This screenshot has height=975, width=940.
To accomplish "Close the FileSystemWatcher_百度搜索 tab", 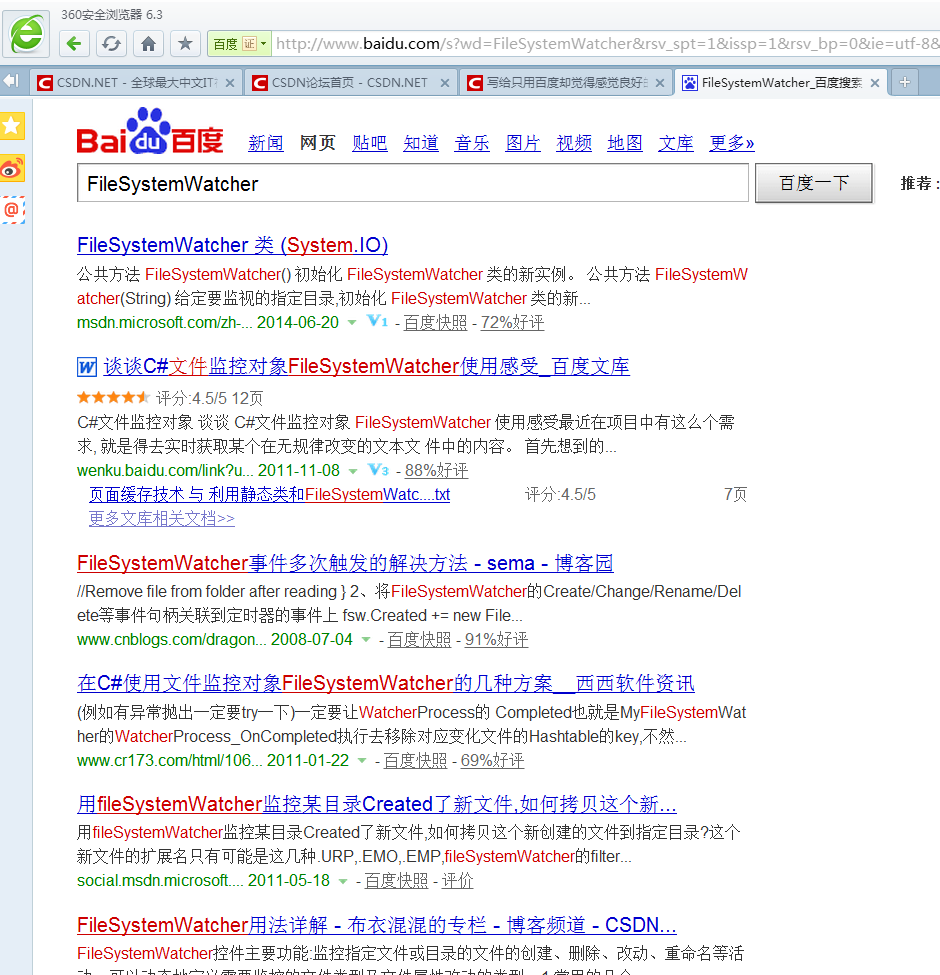I will pyautogui.click(x=875, y=83).
